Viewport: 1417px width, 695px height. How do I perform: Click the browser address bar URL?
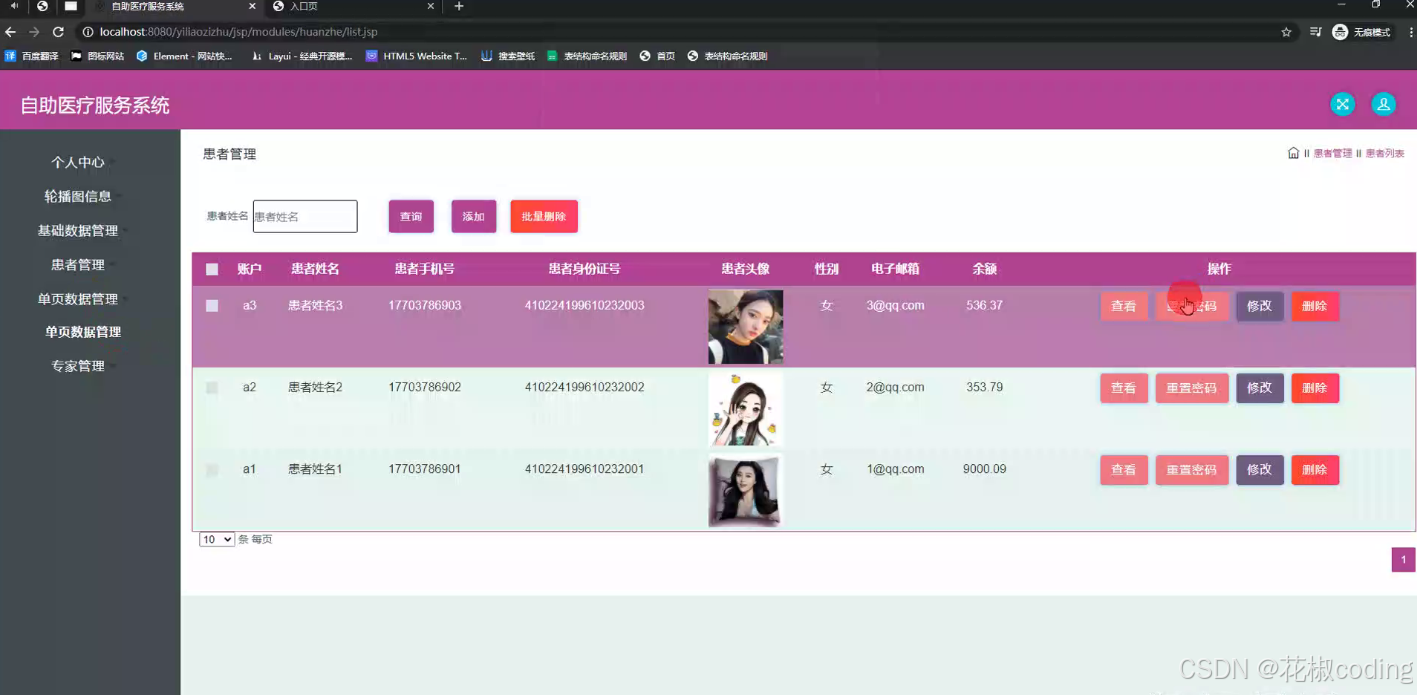pos(238,32)
